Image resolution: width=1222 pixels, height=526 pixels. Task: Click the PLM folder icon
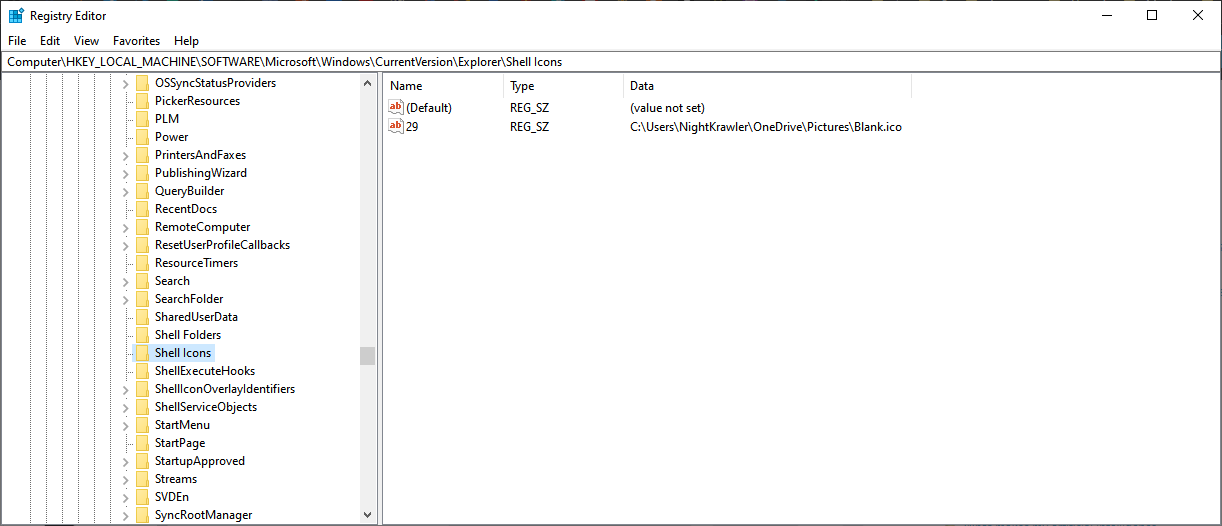click(142, 119)
